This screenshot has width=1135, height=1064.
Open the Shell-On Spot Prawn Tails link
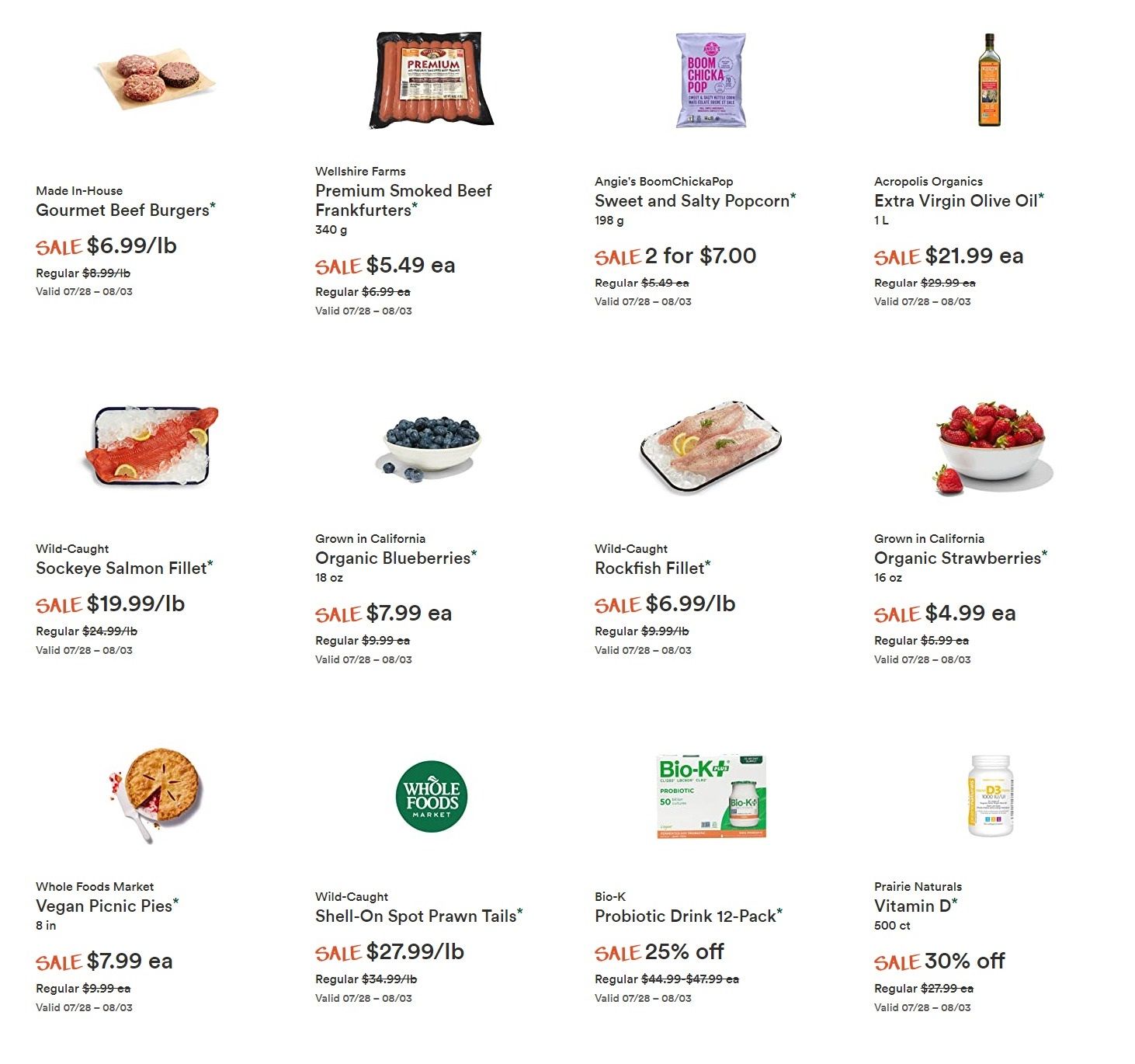(415, 916)
